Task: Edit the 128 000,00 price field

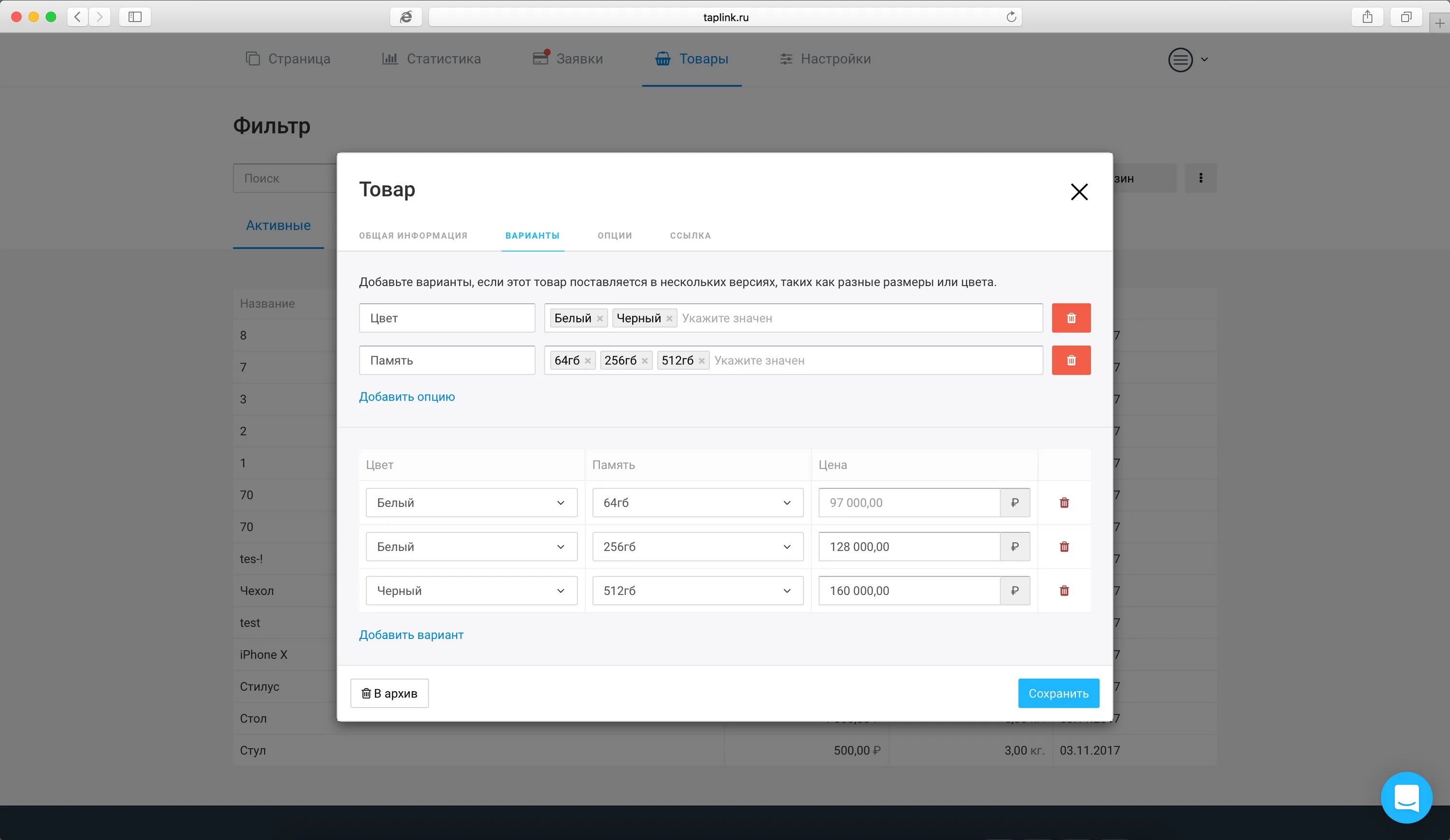Action: tap(909, 547)
